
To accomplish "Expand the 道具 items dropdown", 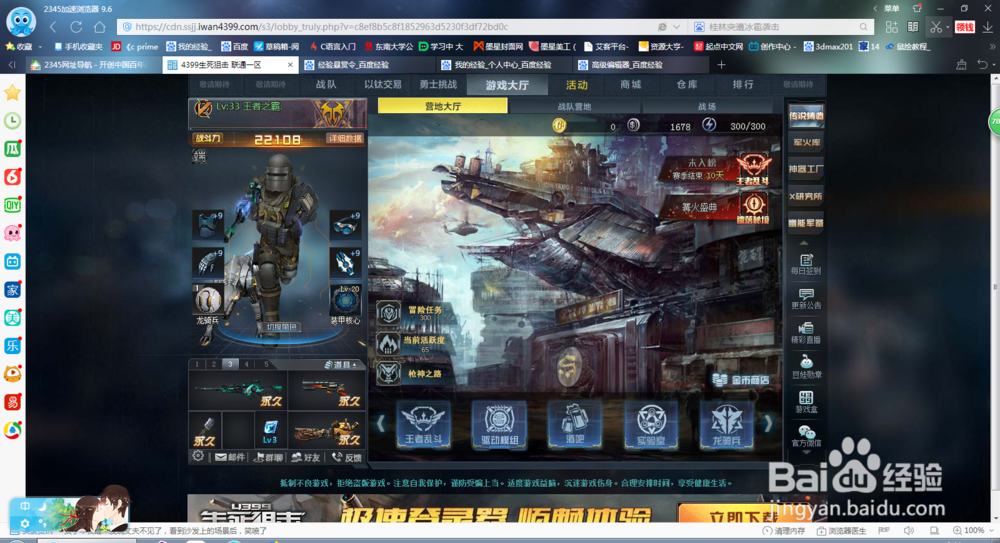I will coord(341,364).
